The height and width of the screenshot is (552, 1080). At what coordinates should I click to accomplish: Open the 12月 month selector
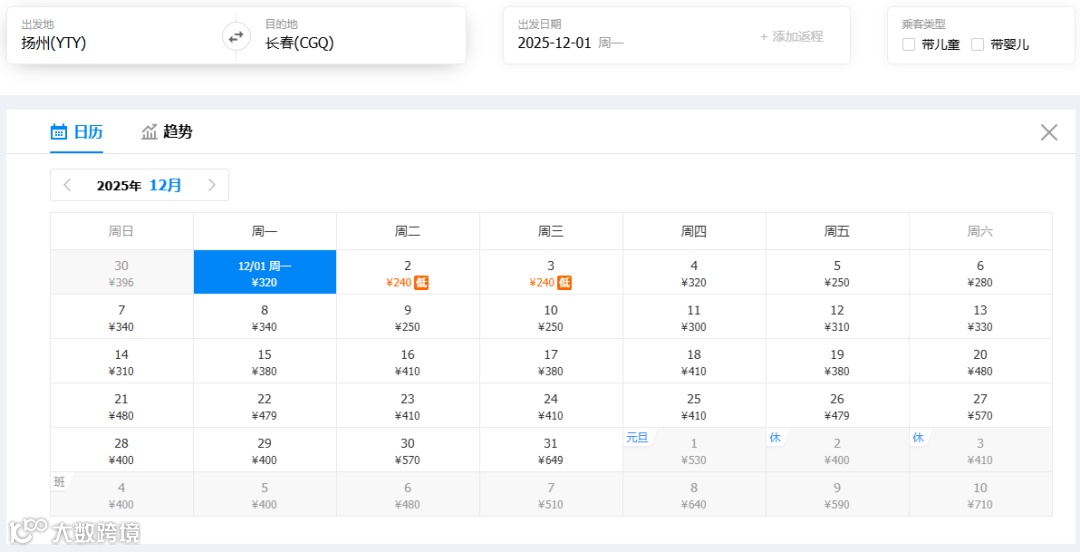point(165,185)
